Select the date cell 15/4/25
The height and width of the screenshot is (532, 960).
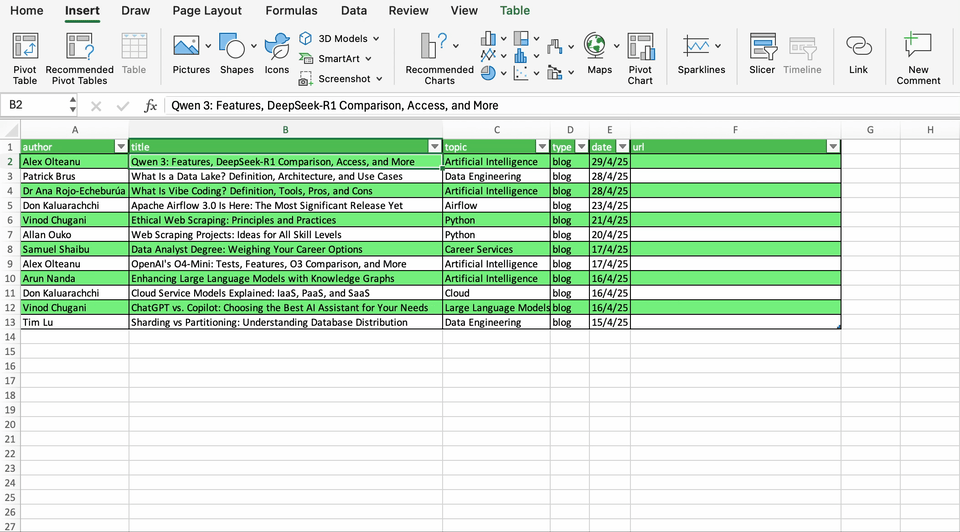609,323
